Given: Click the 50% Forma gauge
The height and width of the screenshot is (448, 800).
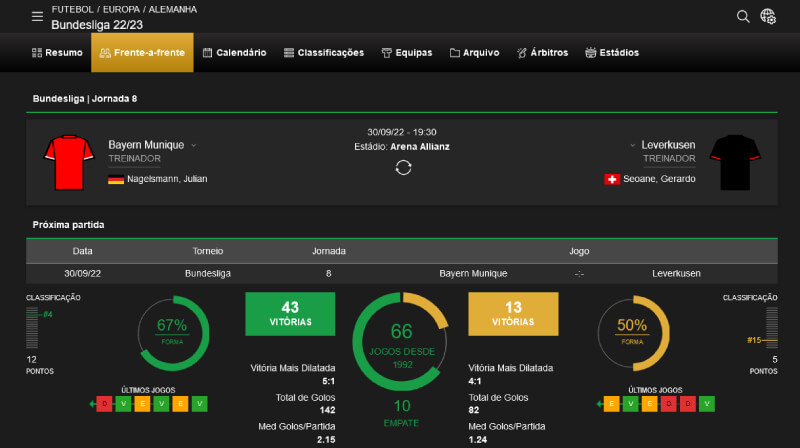Looking at the screenshot, I should coord(633,333).
